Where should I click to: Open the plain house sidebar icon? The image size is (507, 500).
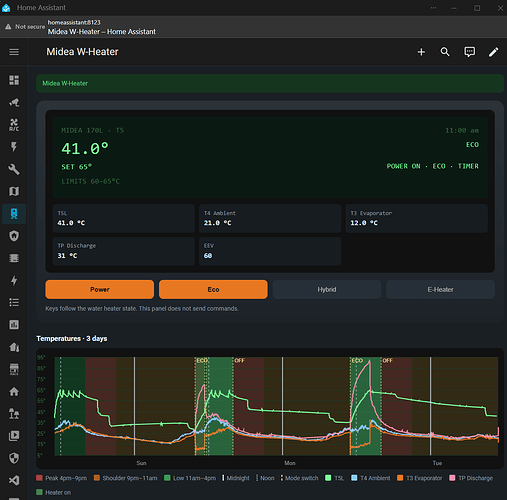14,391
